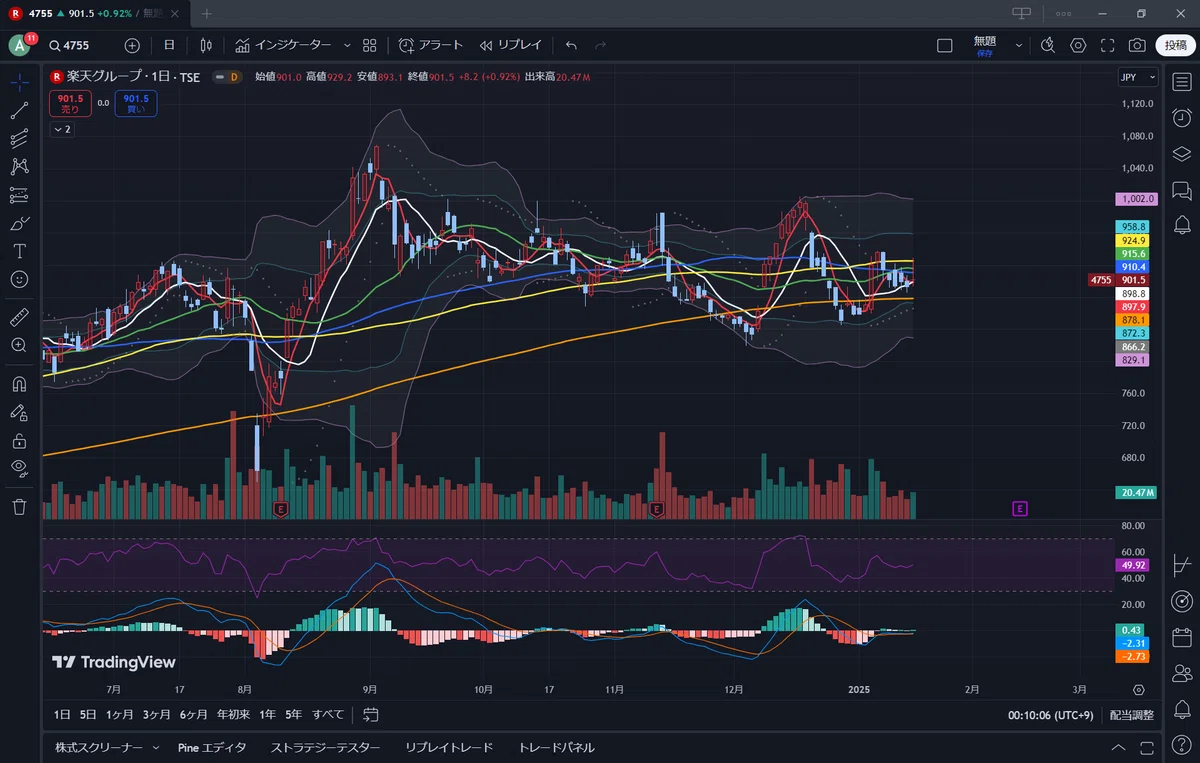This screenshot has width=1200, height=763.
Task: Open the ストラテジーテスター tab
Action: 326,747
